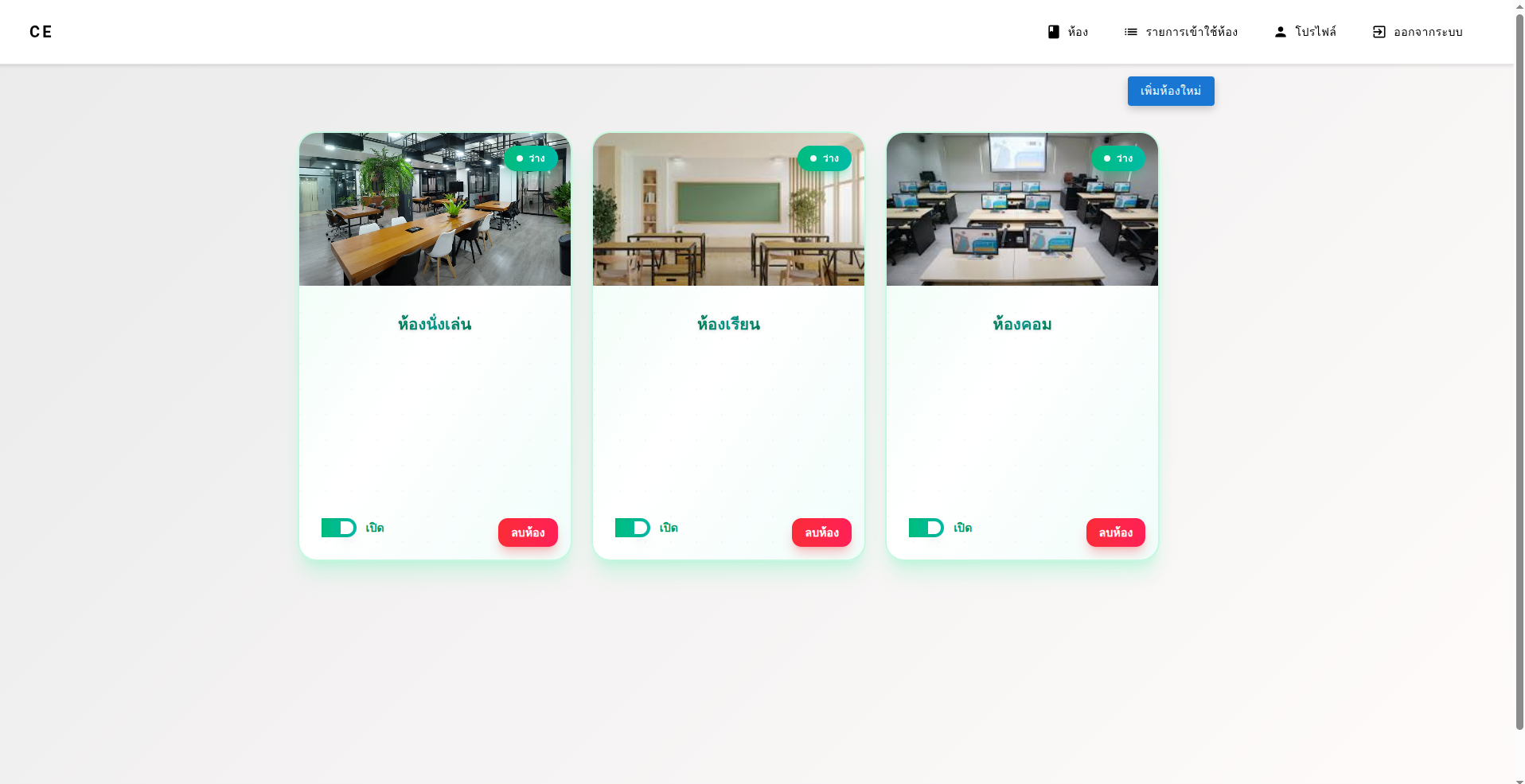The image size is (1525, 784).
Task: Click the green status dot on ห้องนั่งเล่น badge
Action: point(521,158)
